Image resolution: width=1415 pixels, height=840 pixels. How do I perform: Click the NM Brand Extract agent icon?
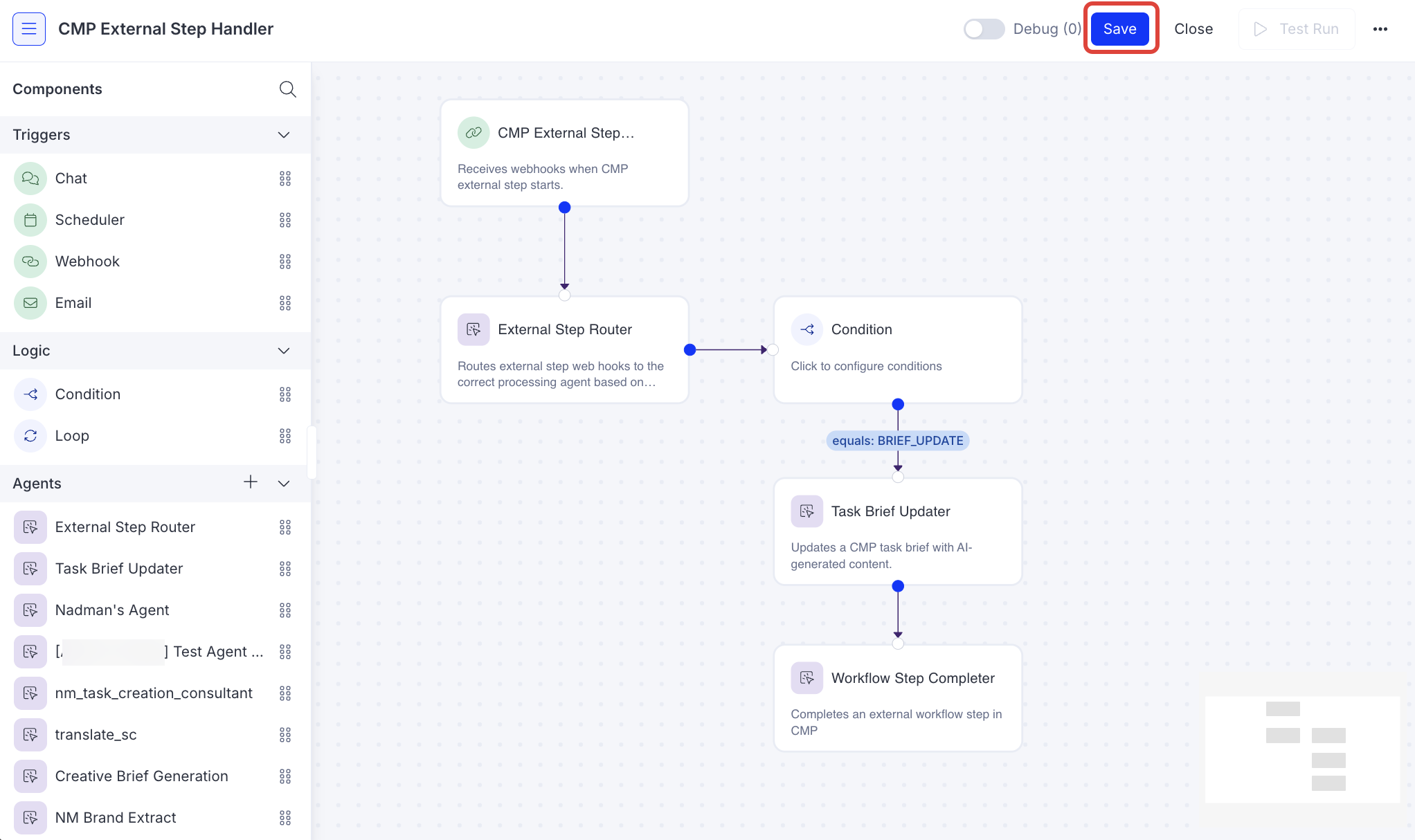pos(30,817)
